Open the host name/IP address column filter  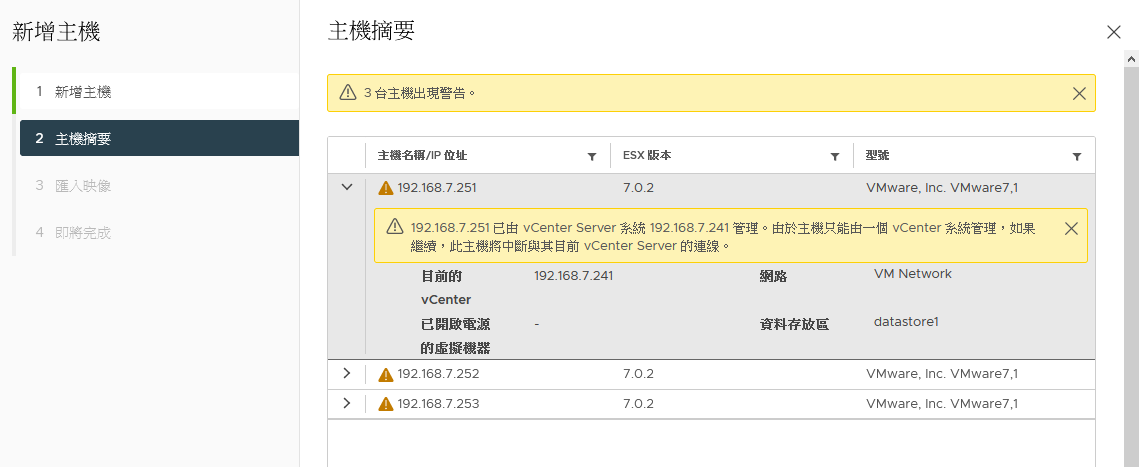click(592, 157)
